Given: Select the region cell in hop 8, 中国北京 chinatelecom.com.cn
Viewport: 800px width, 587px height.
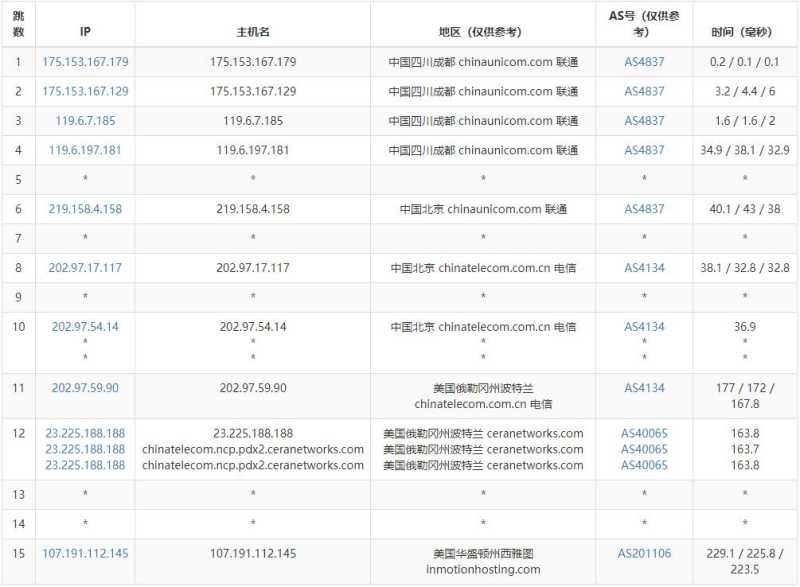Looking at the screenshot, I should pyautogui.click(x=483, y=268).
